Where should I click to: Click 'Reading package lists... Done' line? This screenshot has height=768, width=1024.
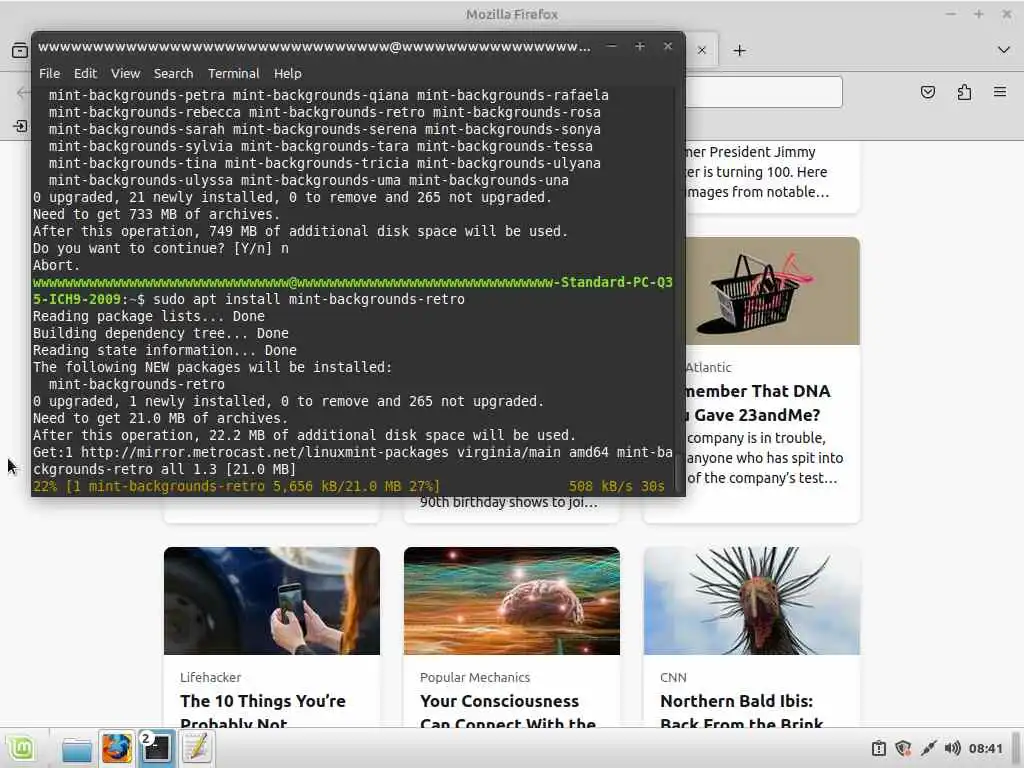point(149,316)
